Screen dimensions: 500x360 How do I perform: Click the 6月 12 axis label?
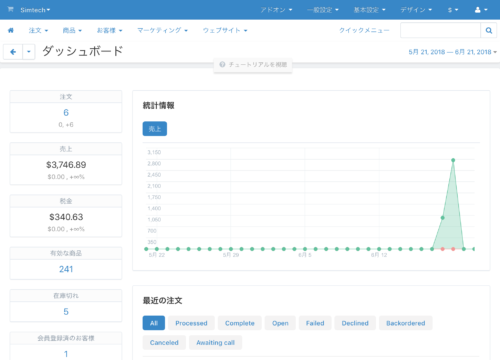pyautogui.click(x=379, y=255)
